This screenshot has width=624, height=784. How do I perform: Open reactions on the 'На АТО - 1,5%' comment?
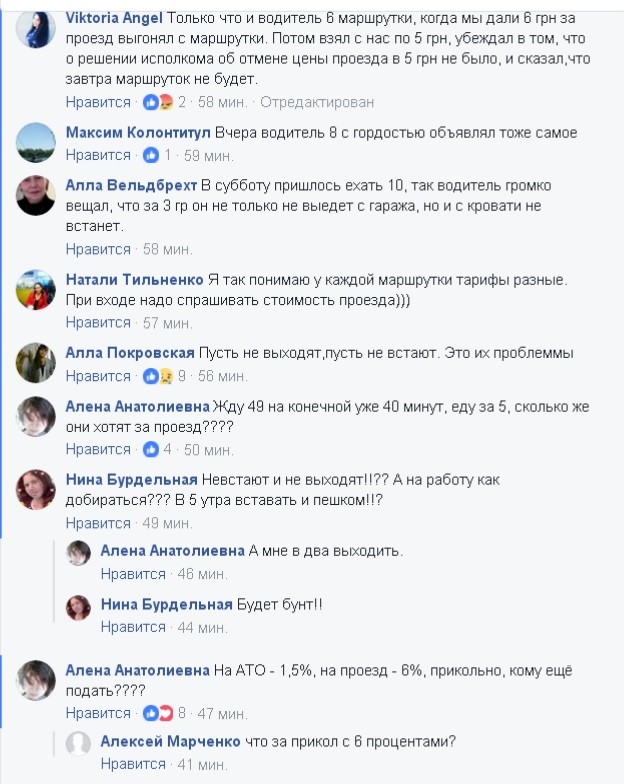(x=158, y=713)
